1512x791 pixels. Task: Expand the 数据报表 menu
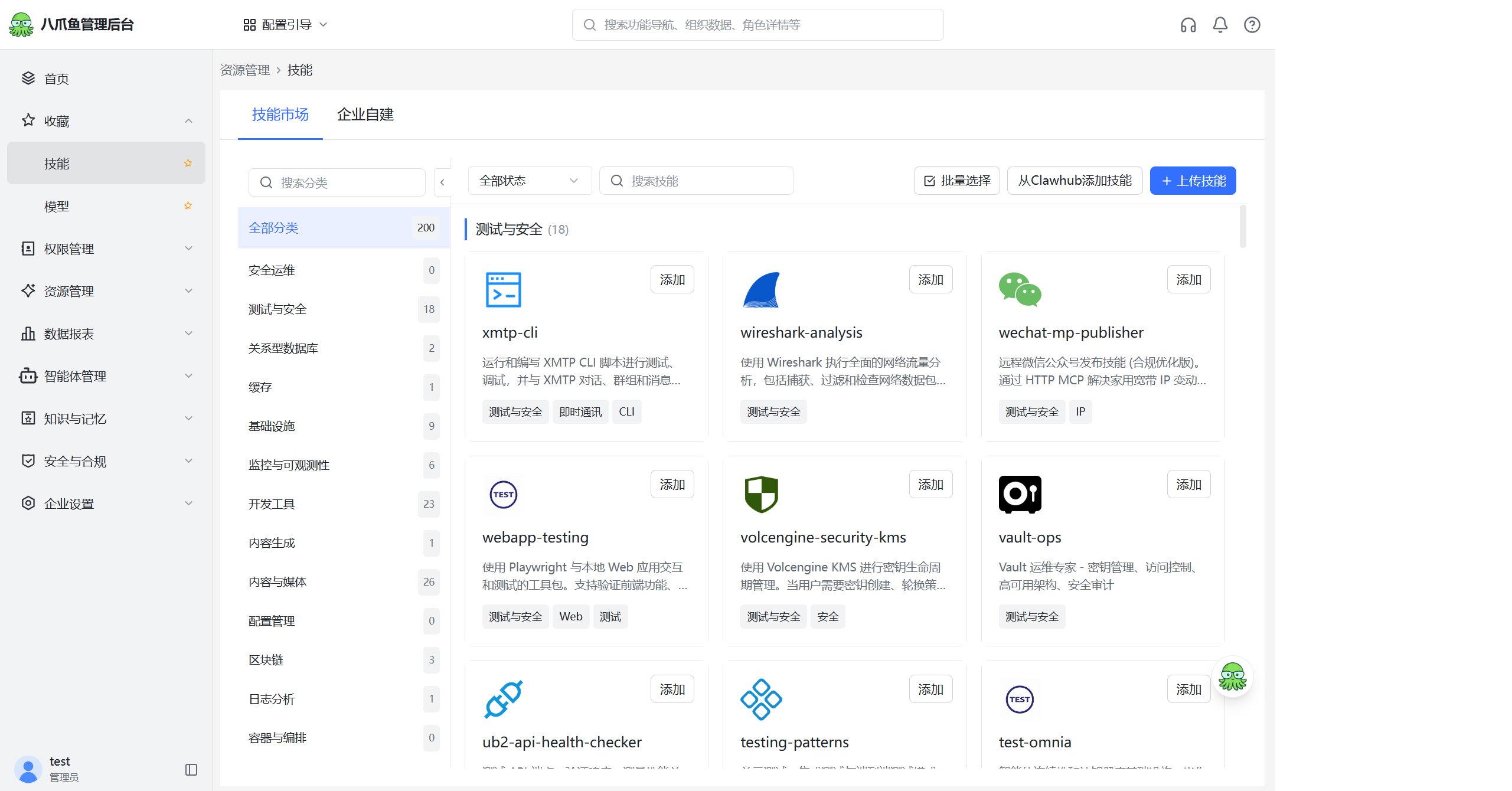point(189,334)
